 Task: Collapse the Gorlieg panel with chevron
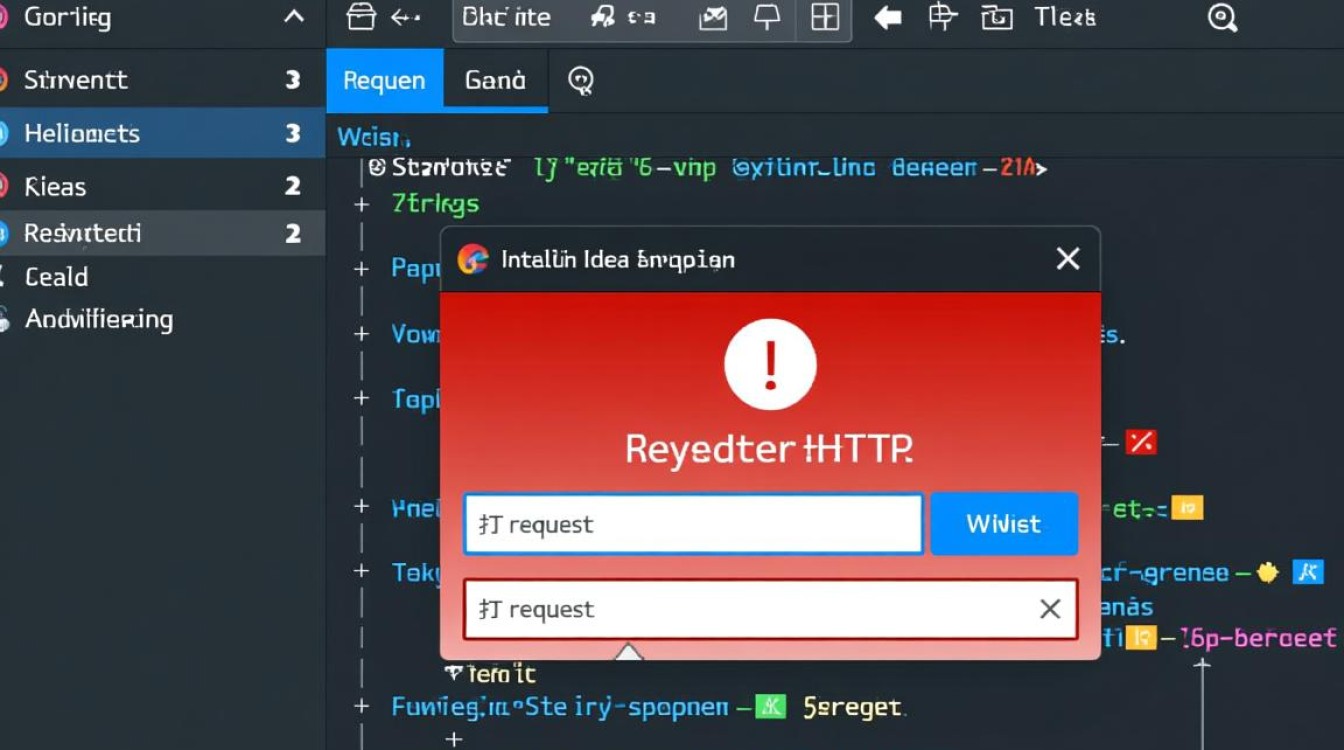coord(294,18)
